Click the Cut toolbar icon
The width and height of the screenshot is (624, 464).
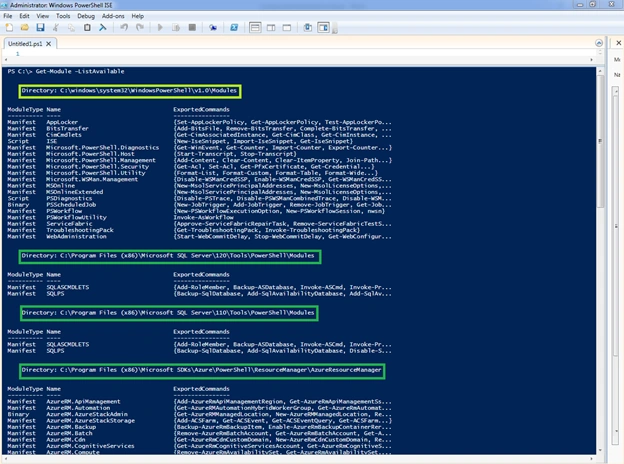point(56,27)
